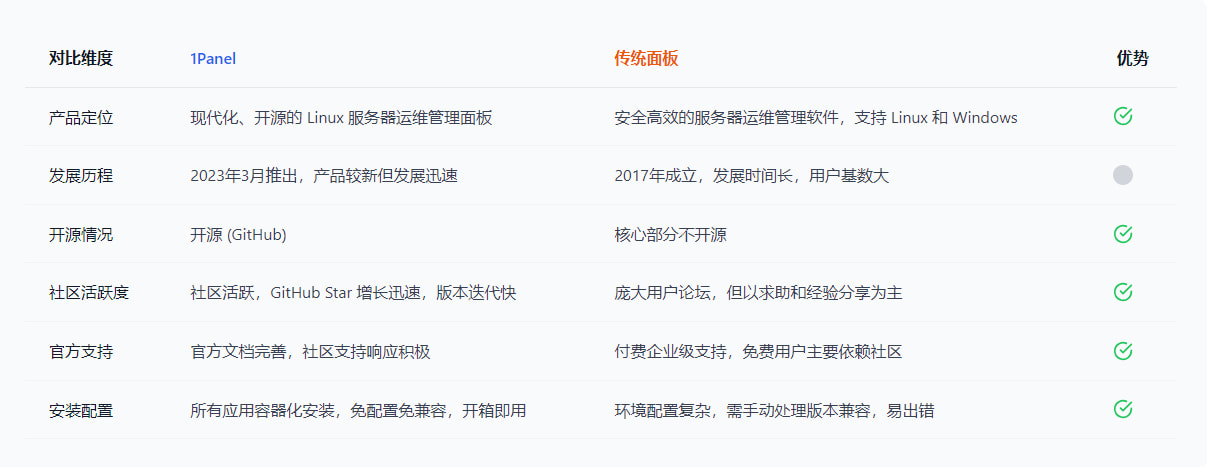Click cell '现代化、开源的 Linux 服务器运维管理面板'
Screen dimensions: 1207x467
click(x=341, y=117)
